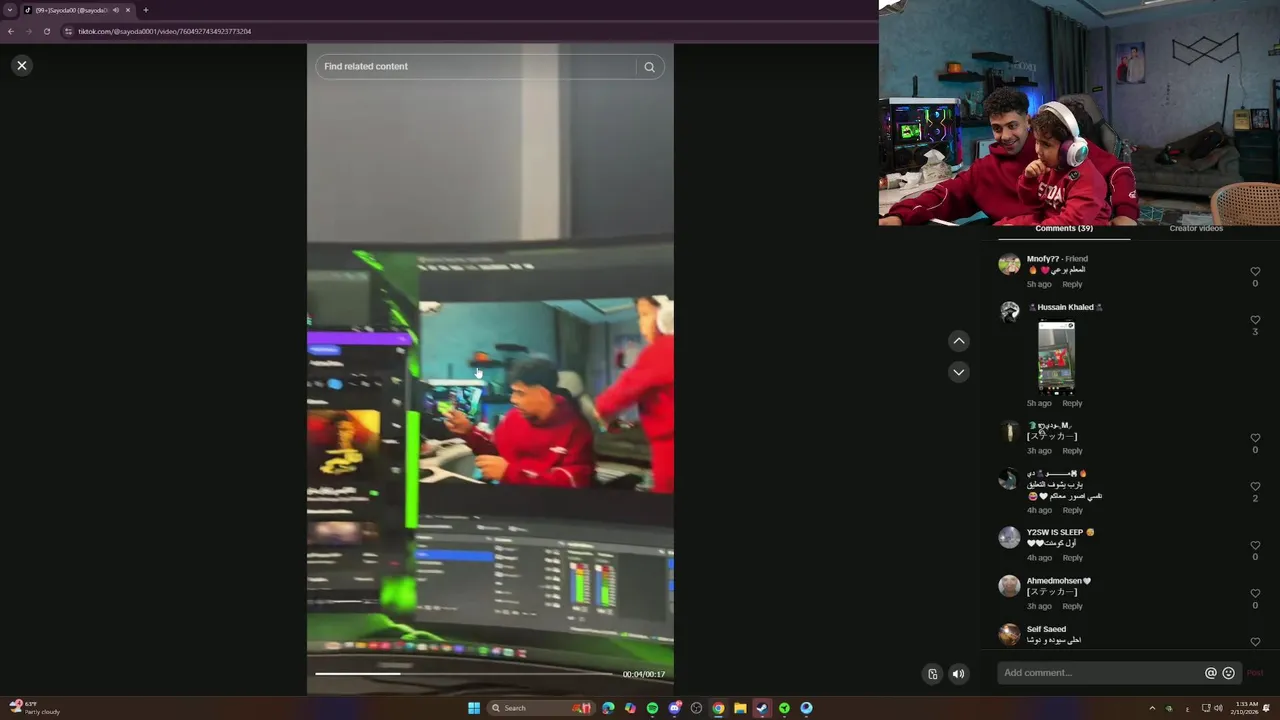The image size is (1280, 720).
Task: Open Spotify from the taskbar
Action: [x=652, y=708]
